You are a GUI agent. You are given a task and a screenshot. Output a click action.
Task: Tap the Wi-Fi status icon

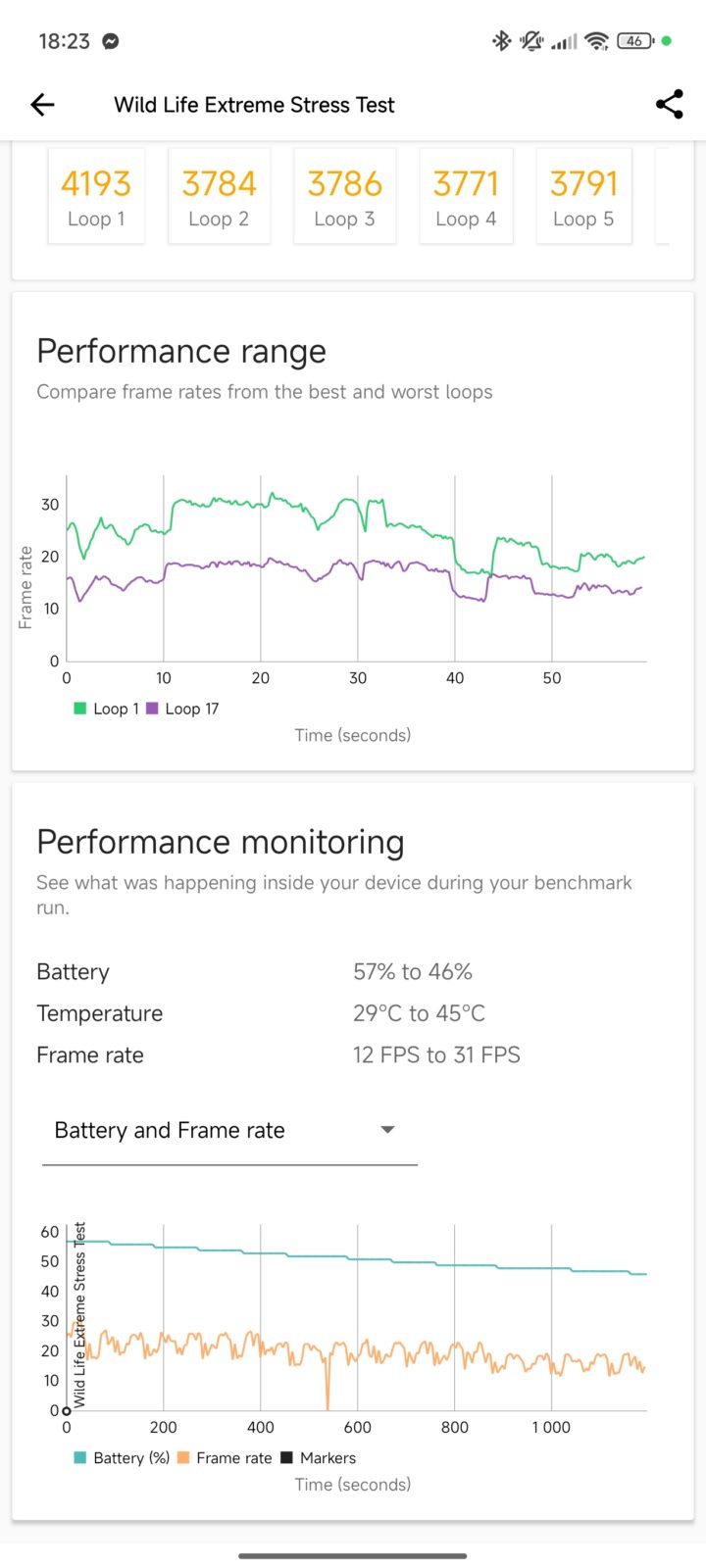(596, 41)
